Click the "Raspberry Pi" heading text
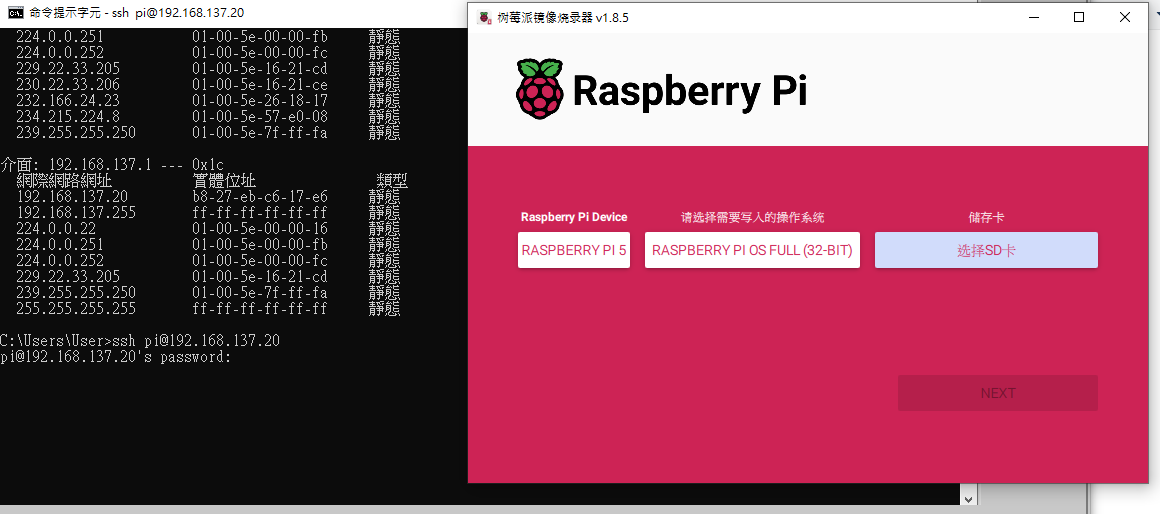 (x=689, y=91)
